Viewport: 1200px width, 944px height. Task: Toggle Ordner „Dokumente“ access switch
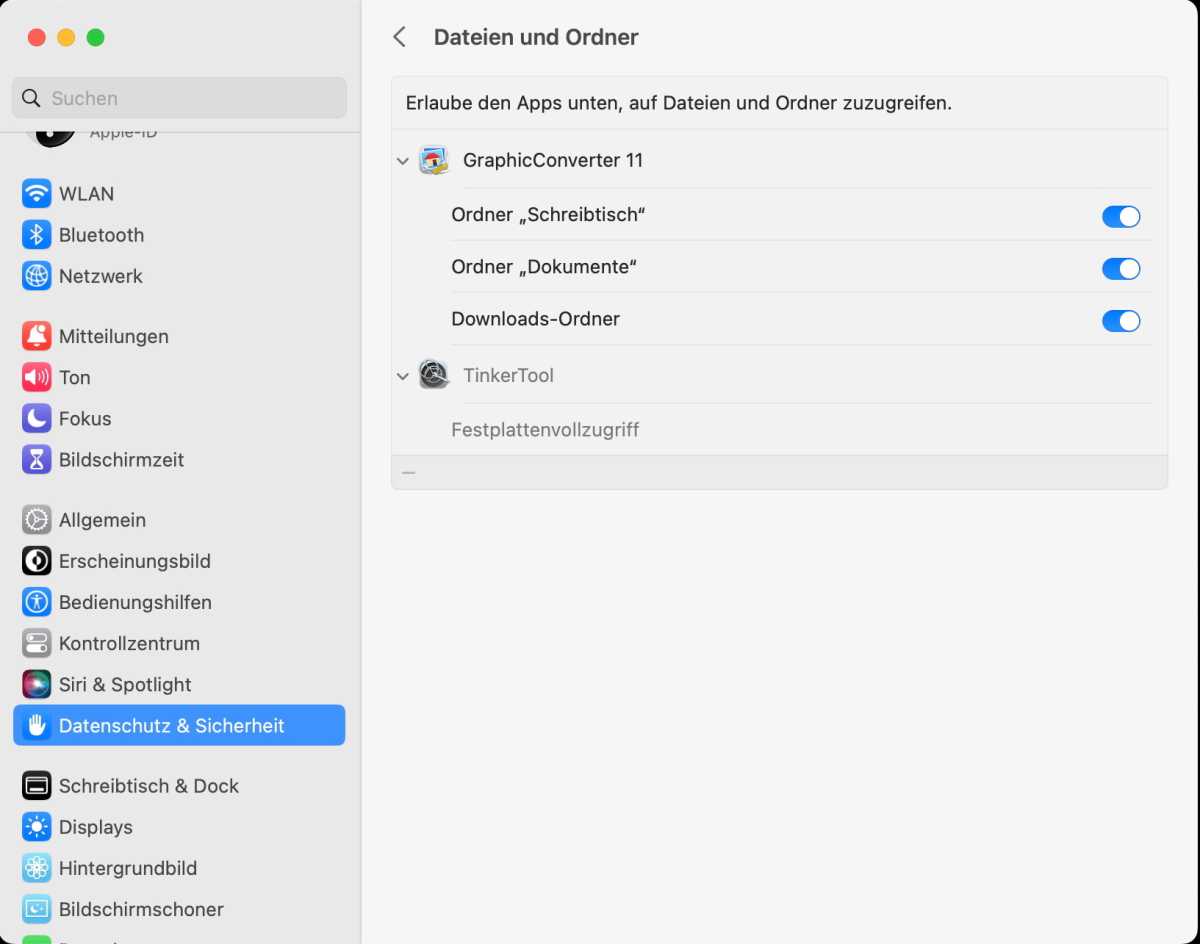click(1121, 268)
